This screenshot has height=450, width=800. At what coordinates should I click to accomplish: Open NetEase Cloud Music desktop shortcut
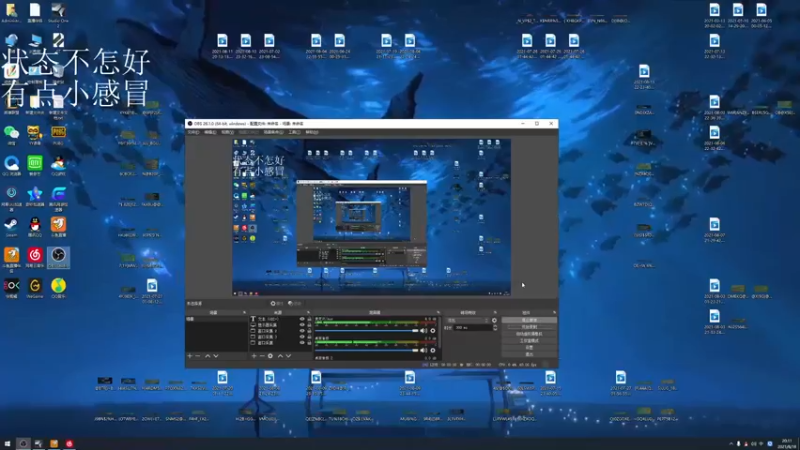35,258
